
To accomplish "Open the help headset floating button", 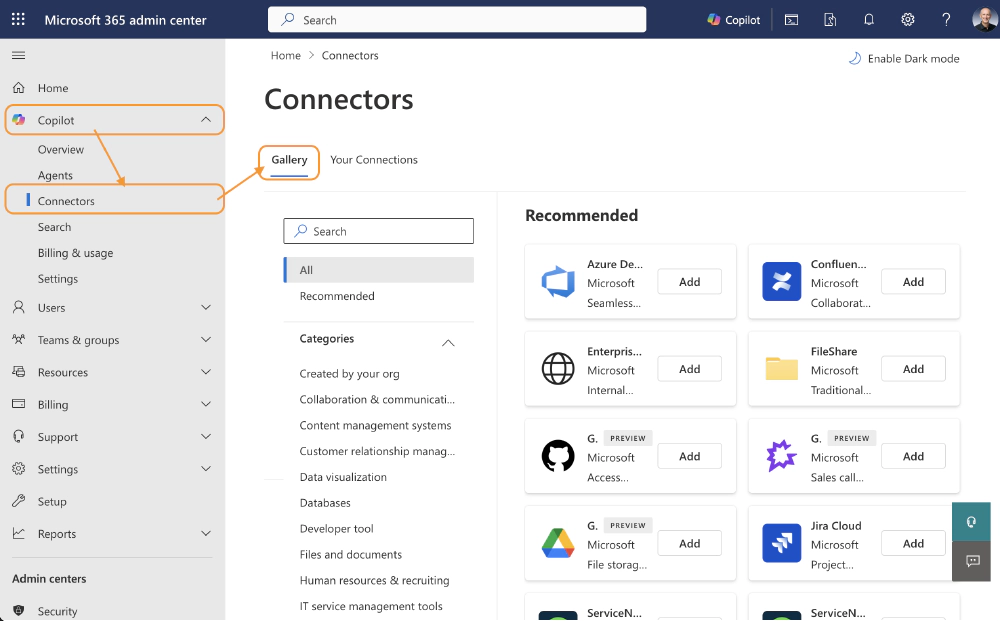I will coord(971,522).
